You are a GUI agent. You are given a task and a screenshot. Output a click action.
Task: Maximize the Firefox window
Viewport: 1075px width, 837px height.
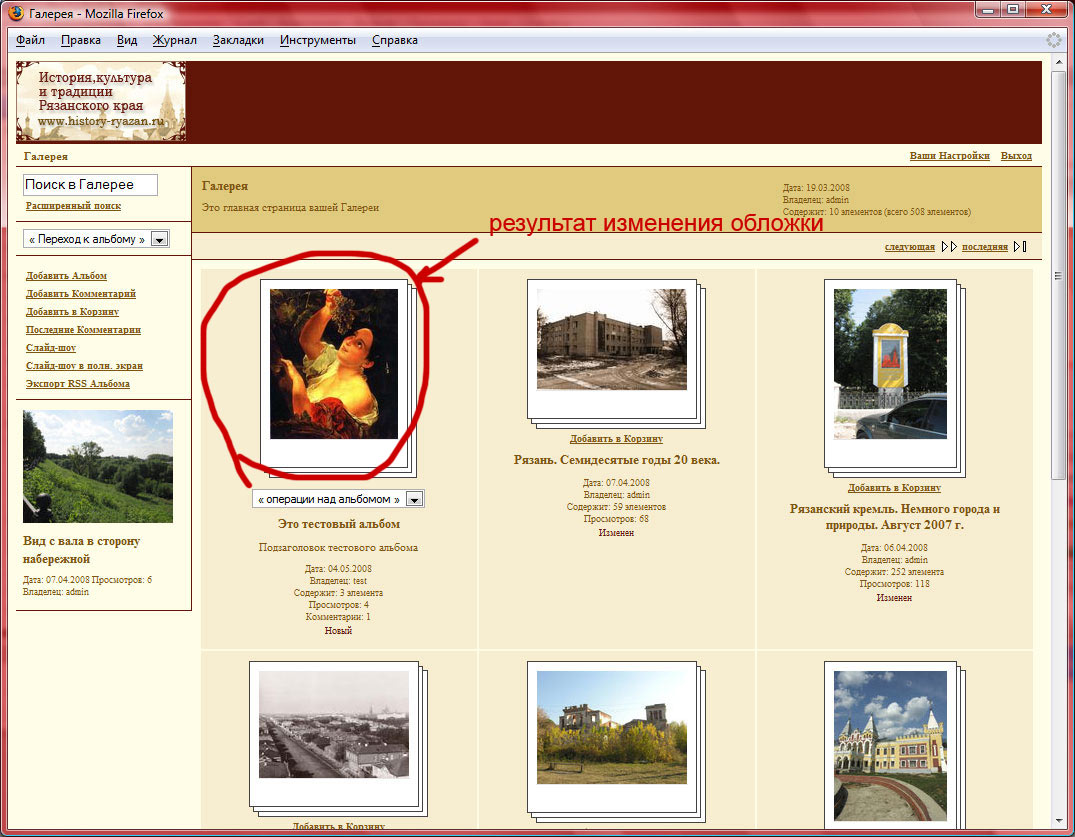point(1013,10)
